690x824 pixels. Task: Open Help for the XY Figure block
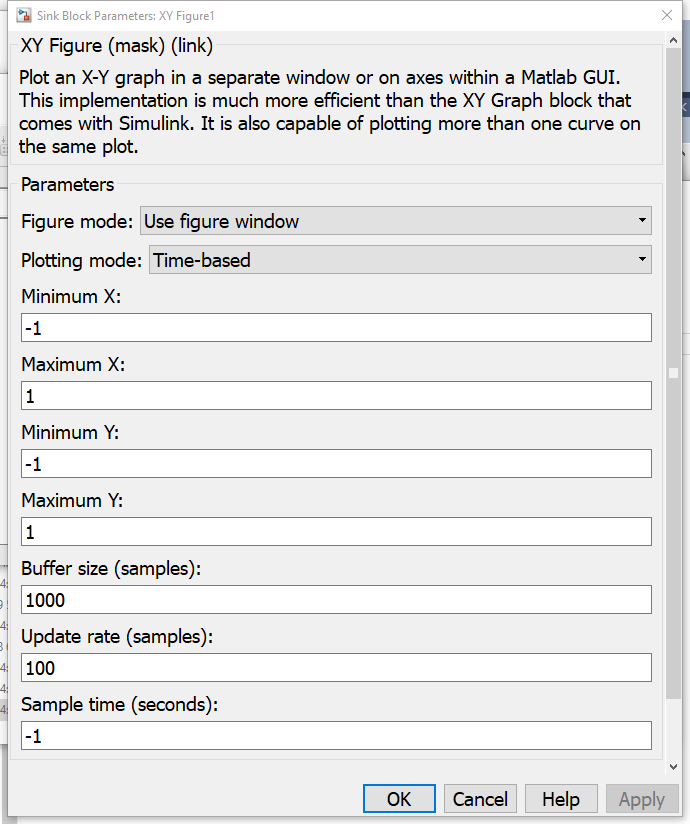click(560, 799)
